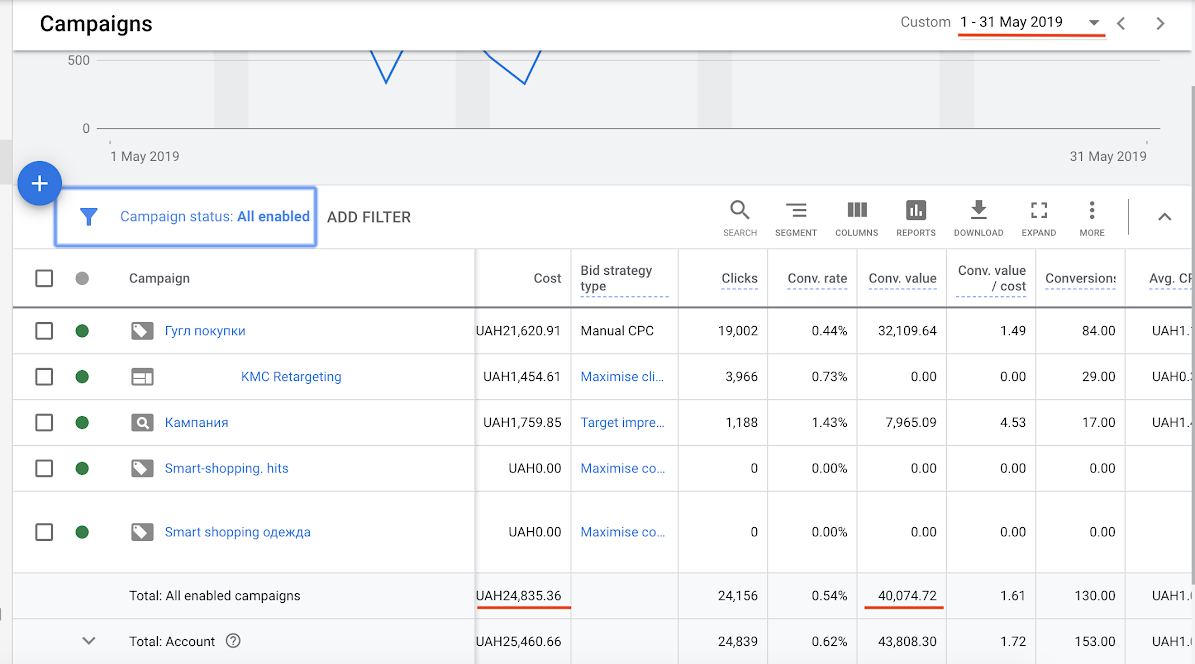
Task: Click the blue plus new campaign button
Action: [40, 184]
